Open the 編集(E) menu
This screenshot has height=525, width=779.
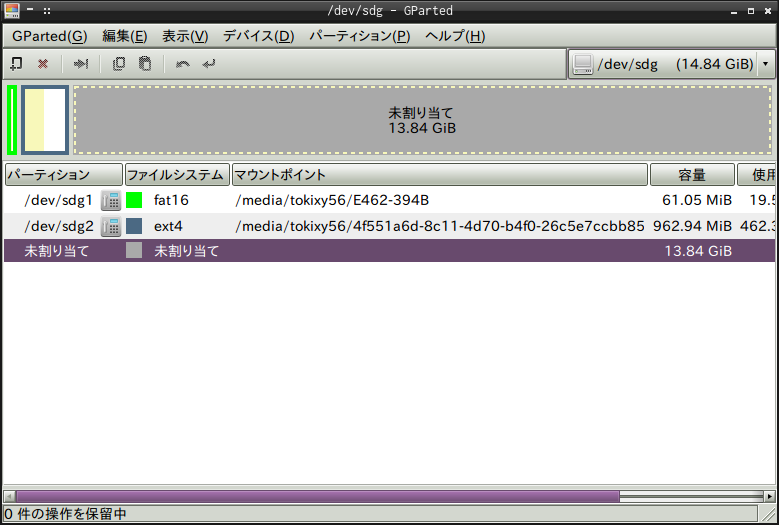(125, 36)
